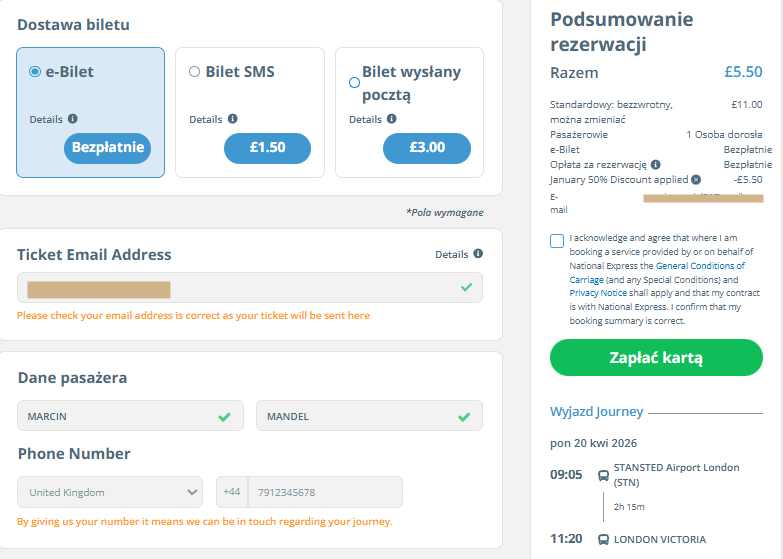Show Ticket Email Address details info icon
Viewport: 783px width, 559px height.
pyautogui.click(x=478, y=254)
